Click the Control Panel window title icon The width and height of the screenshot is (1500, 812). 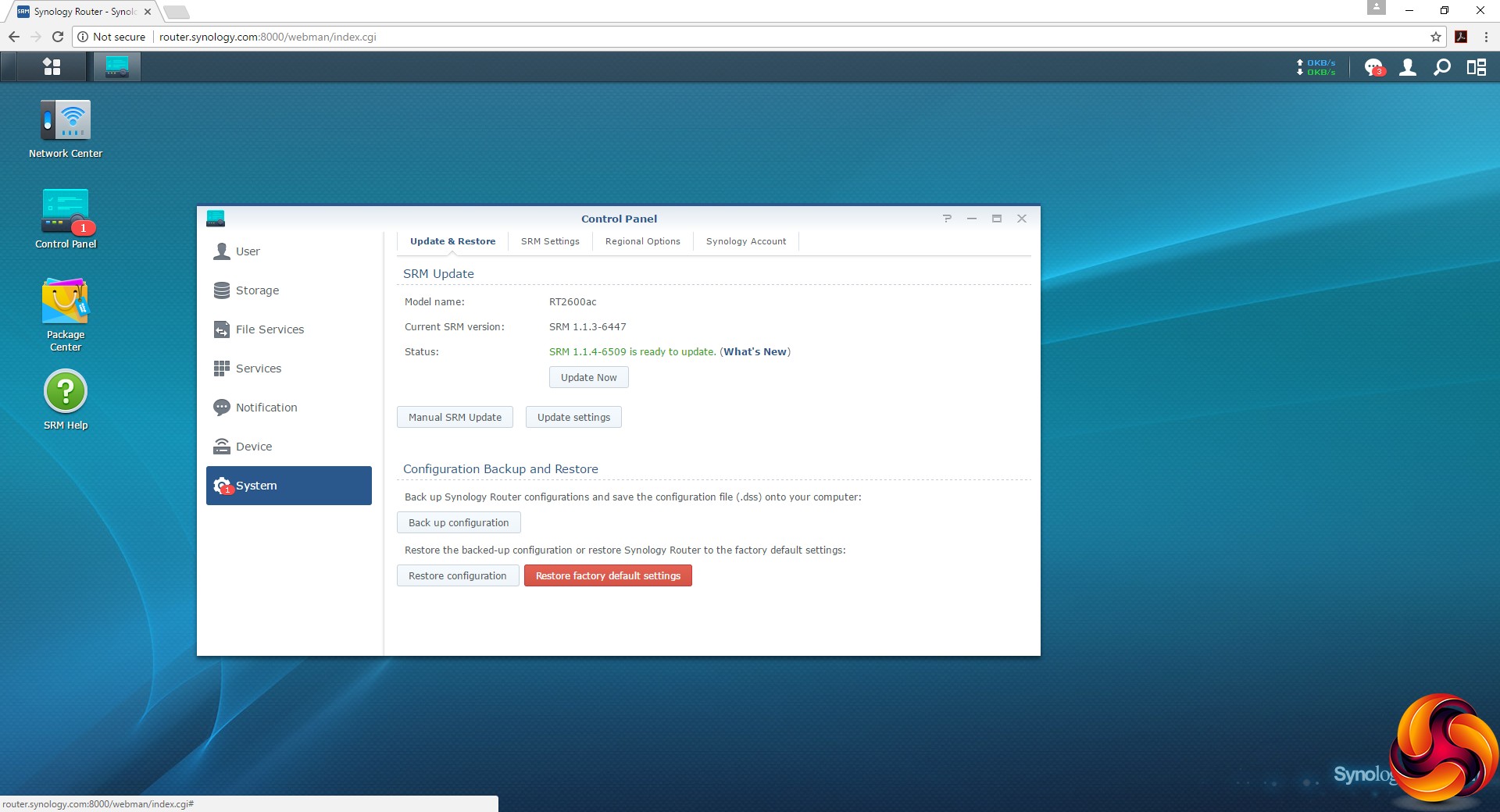point(216,219)
